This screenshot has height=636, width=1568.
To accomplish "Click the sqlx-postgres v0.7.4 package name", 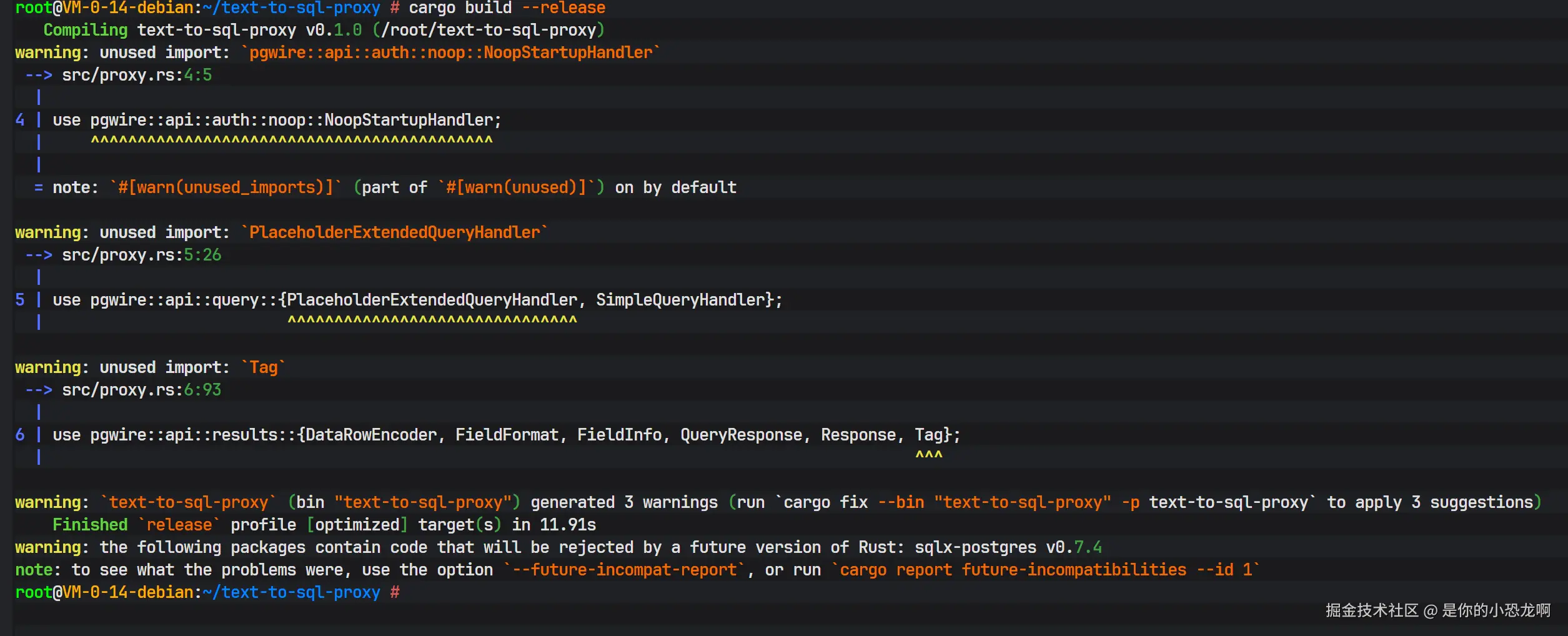I will (1008, 547).
